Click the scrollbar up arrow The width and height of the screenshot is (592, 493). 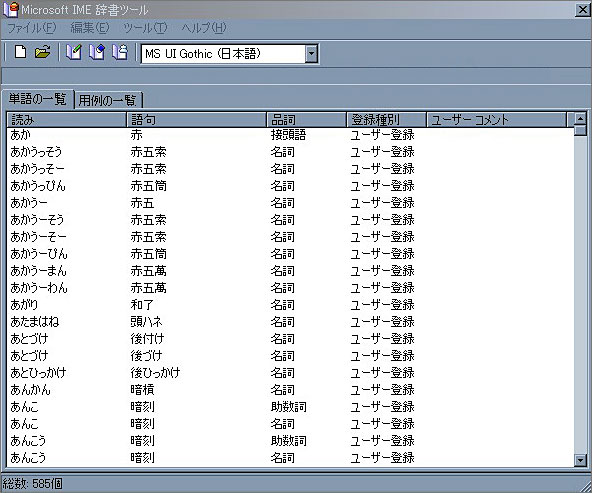(x=580, y=119)
